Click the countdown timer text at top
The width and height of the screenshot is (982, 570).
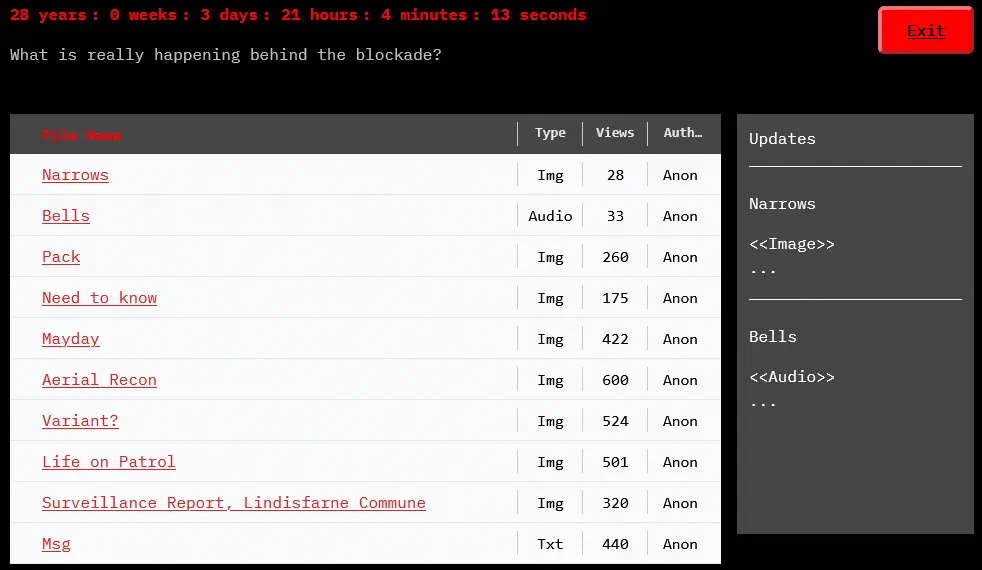[x=298, y=15]
